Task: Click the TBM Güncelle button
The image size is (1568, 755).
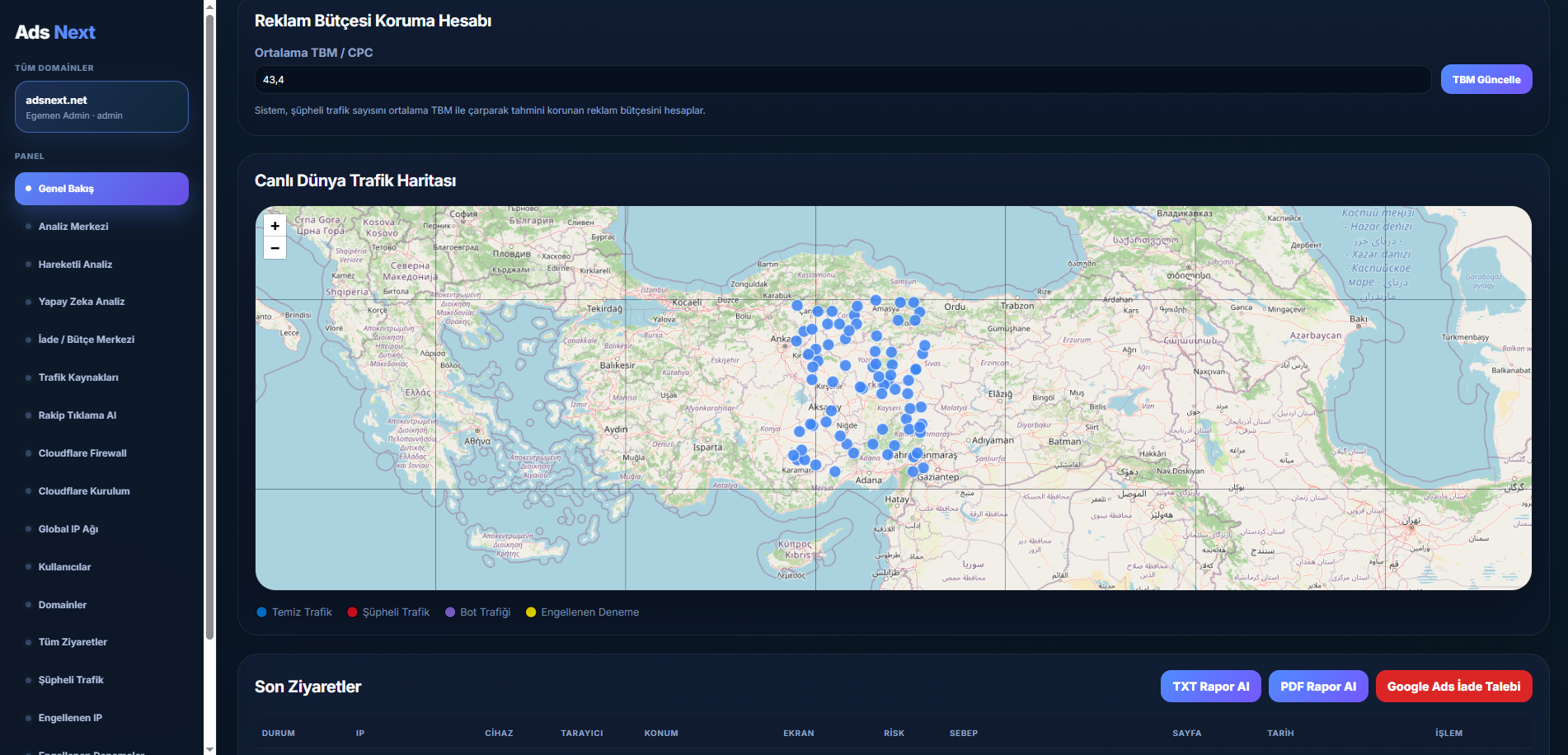Action: click(x=1486, y=80)
